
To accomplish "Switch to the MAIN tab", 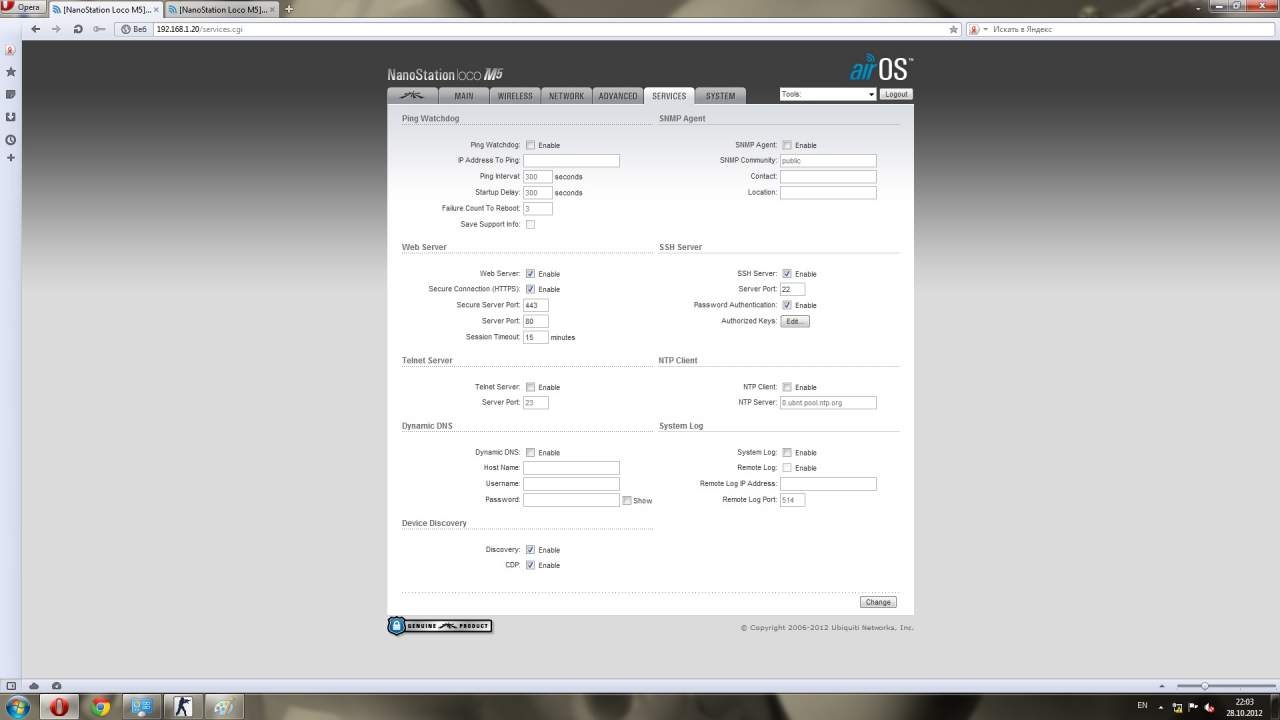I will click(x=464, y=96).
